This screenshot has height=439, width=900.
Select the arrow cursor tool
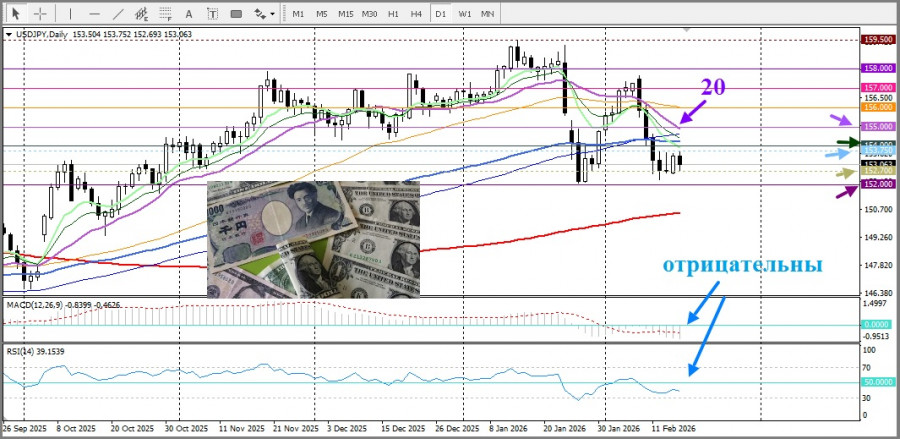tap(16, 13)
